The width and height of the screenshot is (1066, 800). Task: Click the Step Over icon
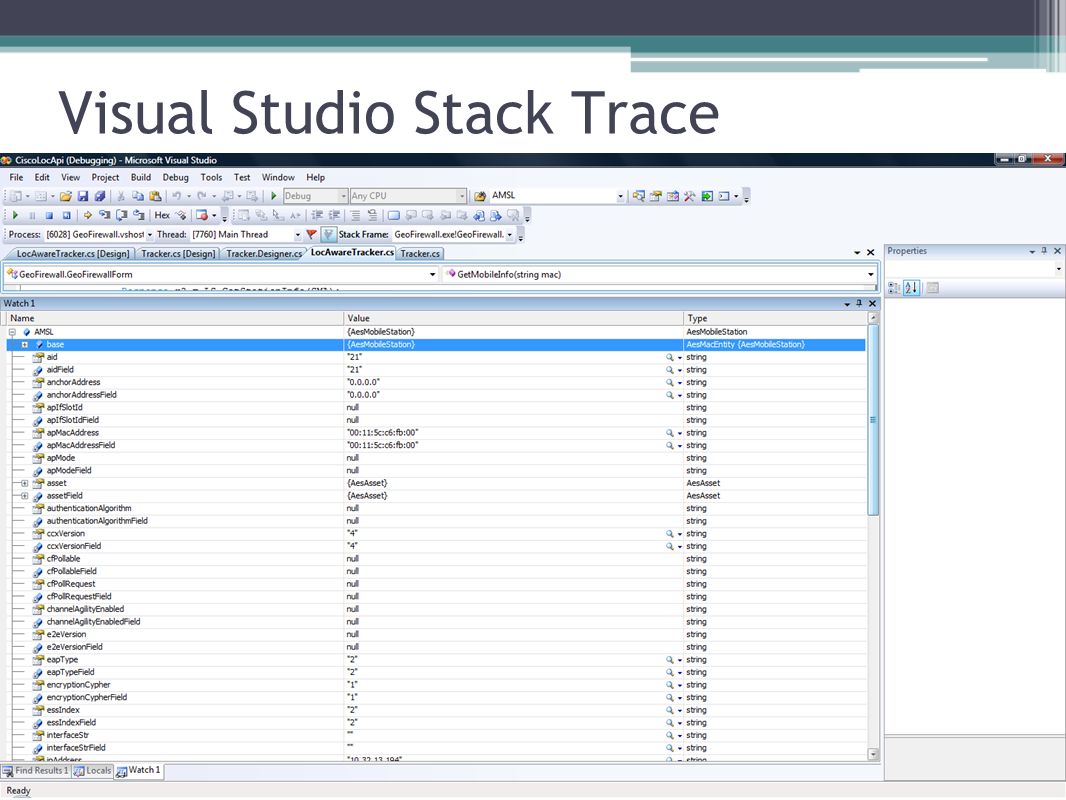tap(122, 215)
